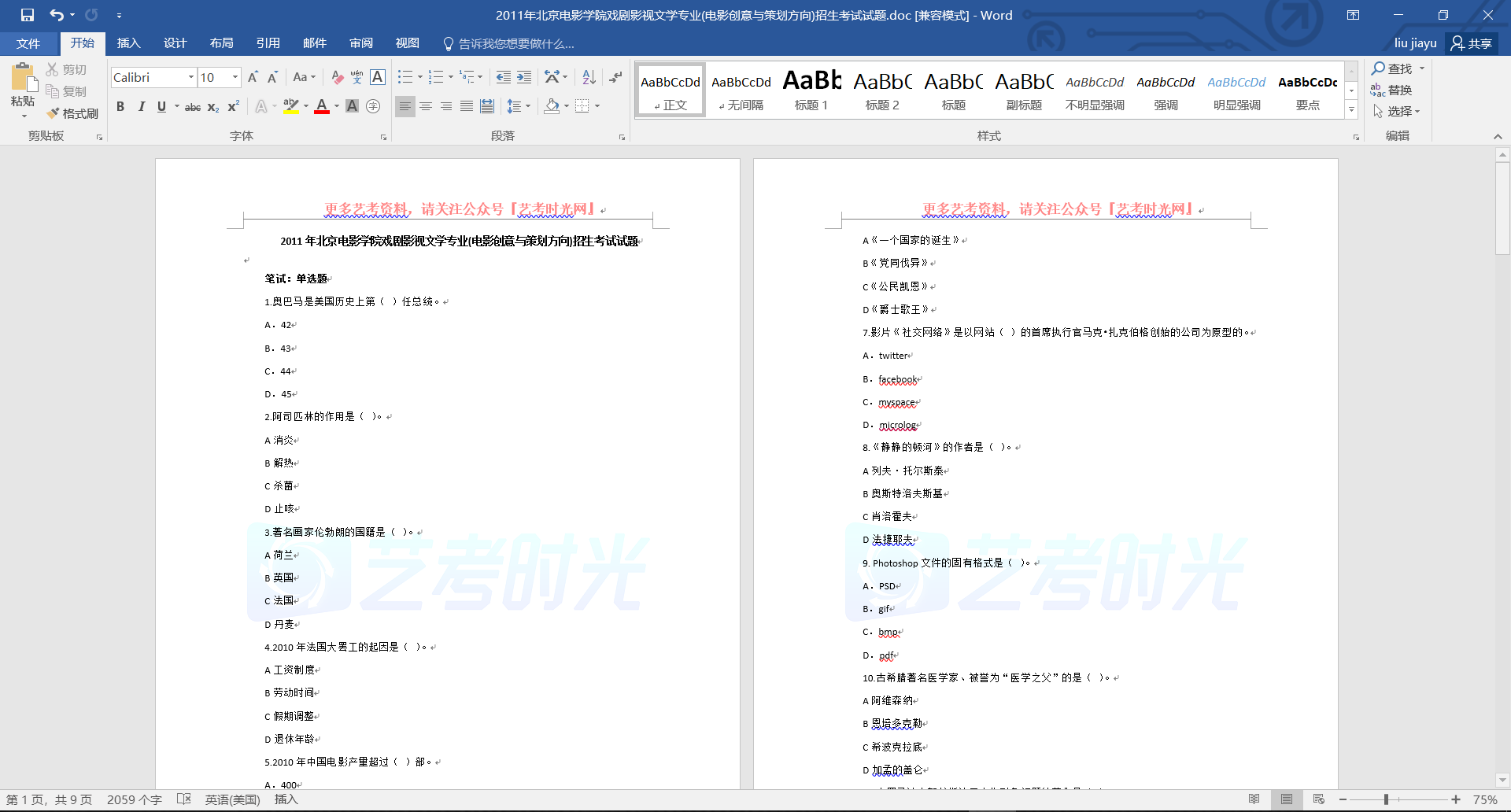
Task: Toggle Bold formatting
Action: [x=120, y=106]
